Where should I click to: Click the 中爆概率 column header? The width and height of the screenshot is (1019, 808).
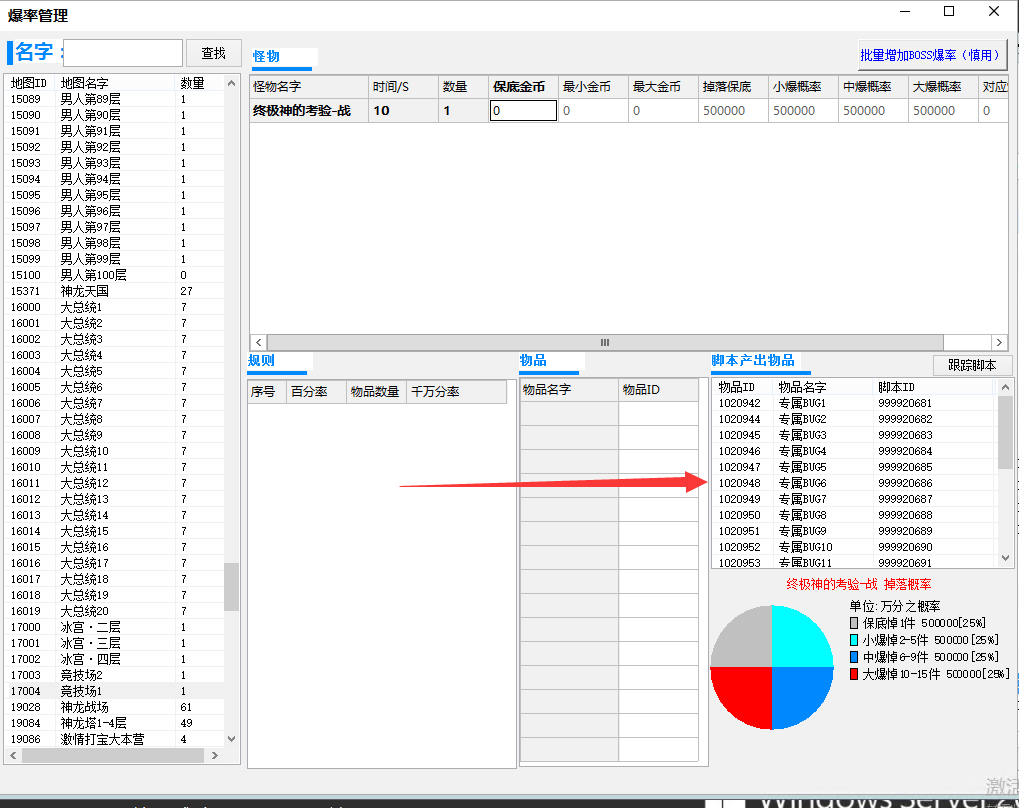tap(873, 86)
